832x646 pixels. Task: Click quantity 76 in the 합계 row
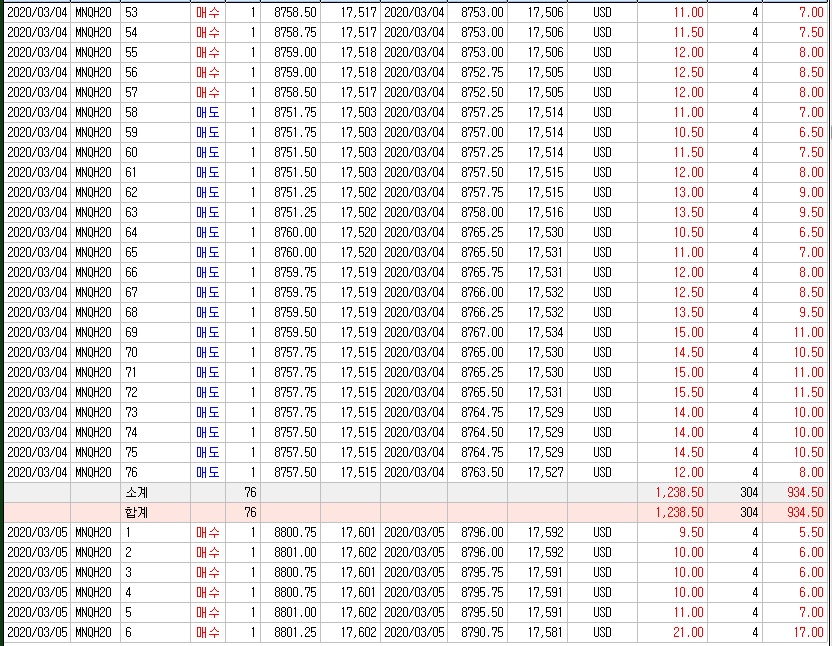click(x=250, y=512)
